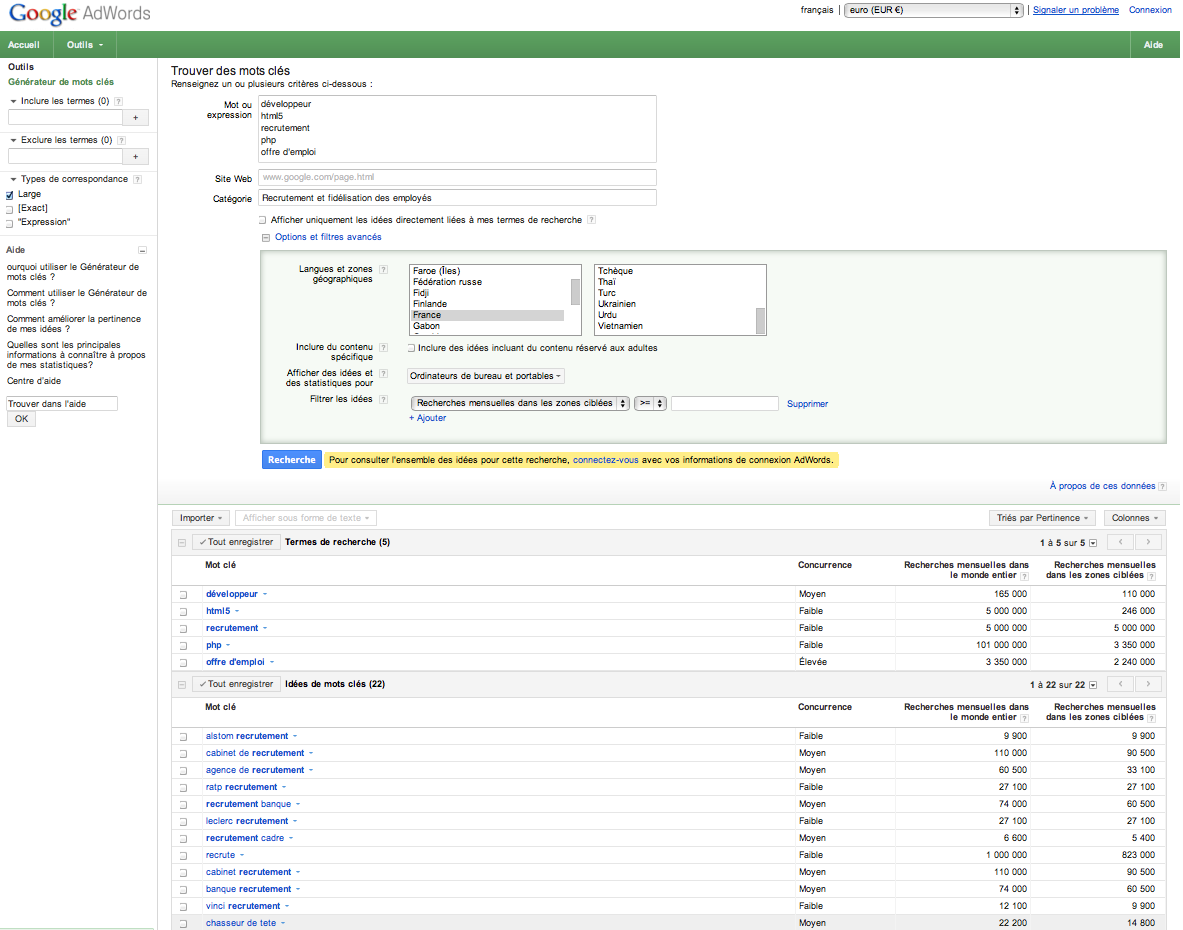
Task: Open the Triés par Pertinence dropdown
Action: point(1043,518)
